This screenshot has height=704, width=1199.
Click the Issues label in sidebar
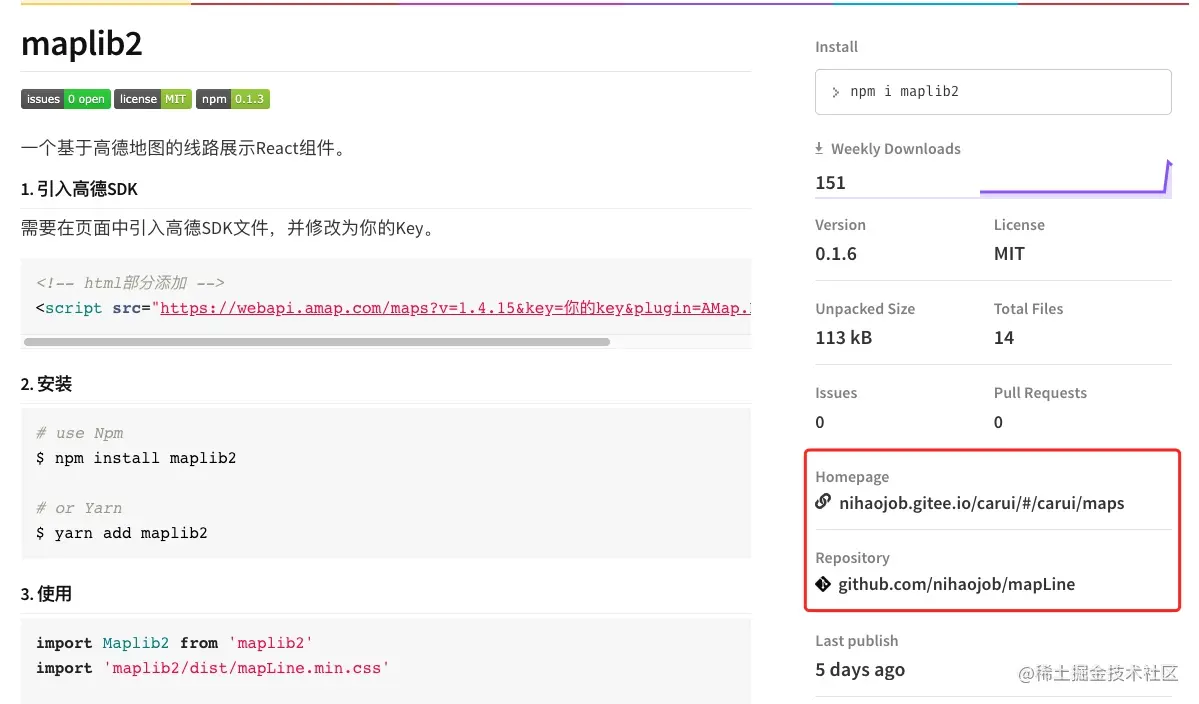[836, 393]
